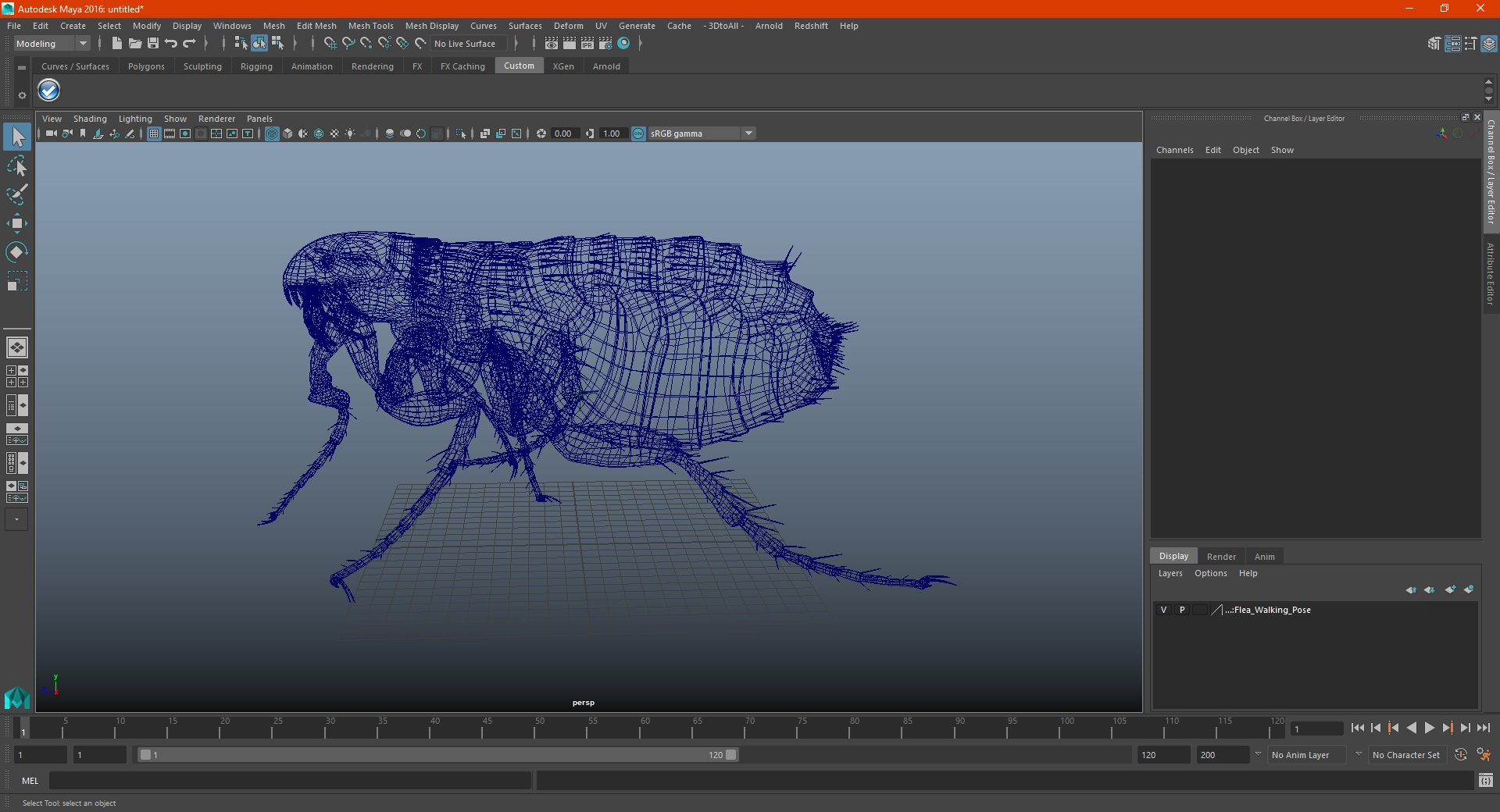Click the MEL command line input
1500x812 pixels.
(290, 780)
